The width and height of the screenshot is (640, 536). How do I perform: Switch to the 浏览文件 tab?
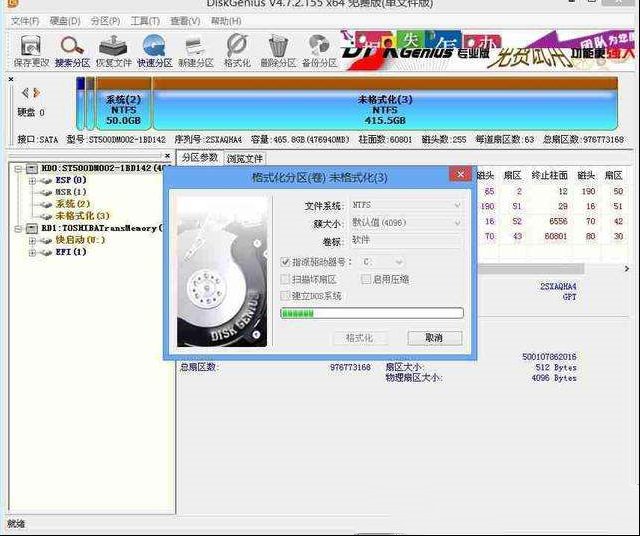[x=245, y=158]
